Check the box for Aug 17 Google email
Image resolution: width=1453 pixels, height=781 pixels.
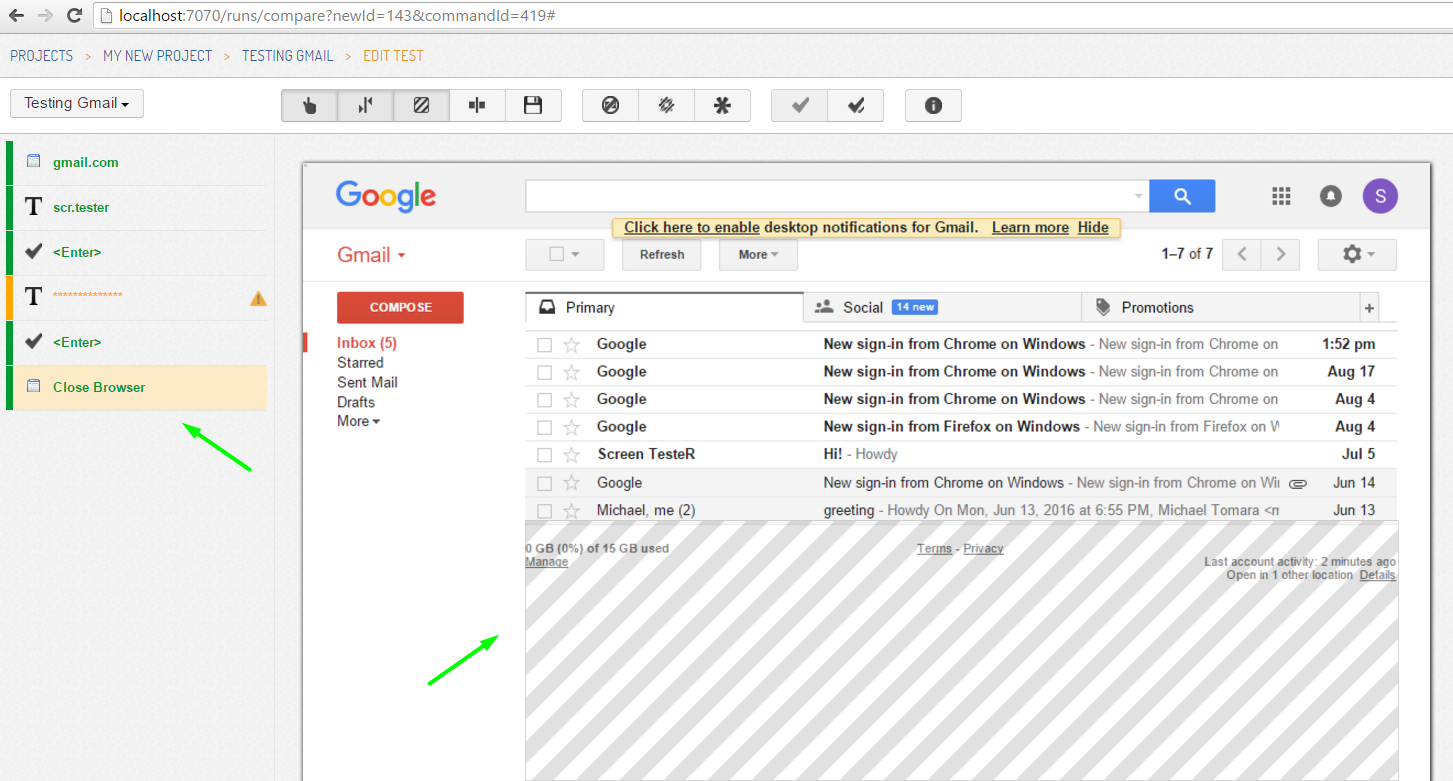click(545, 372)
